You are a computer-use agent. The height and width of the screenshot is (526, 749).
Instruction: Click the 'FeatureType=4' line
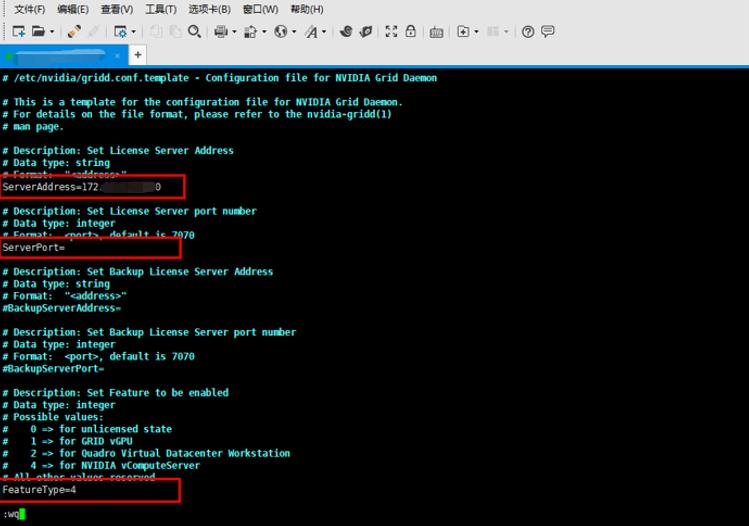point(39,490)
